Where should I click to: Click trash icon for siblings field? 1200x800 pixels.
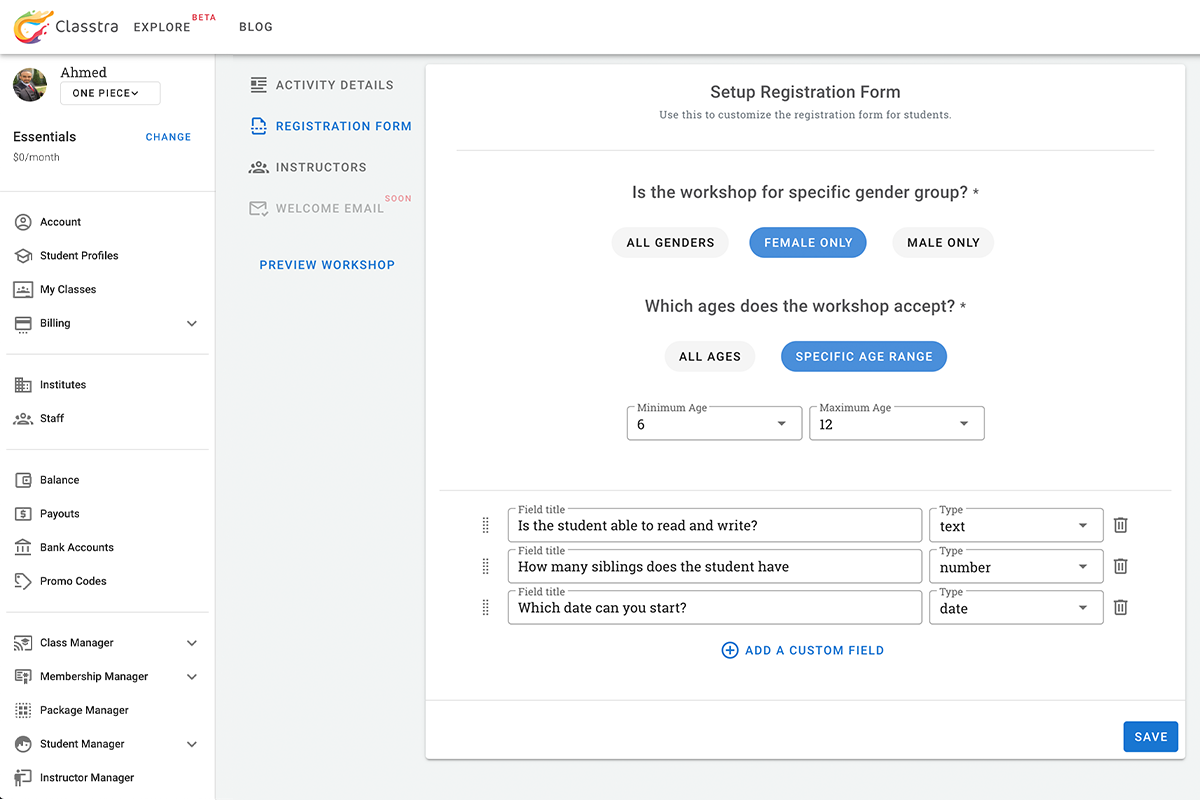1121,566
